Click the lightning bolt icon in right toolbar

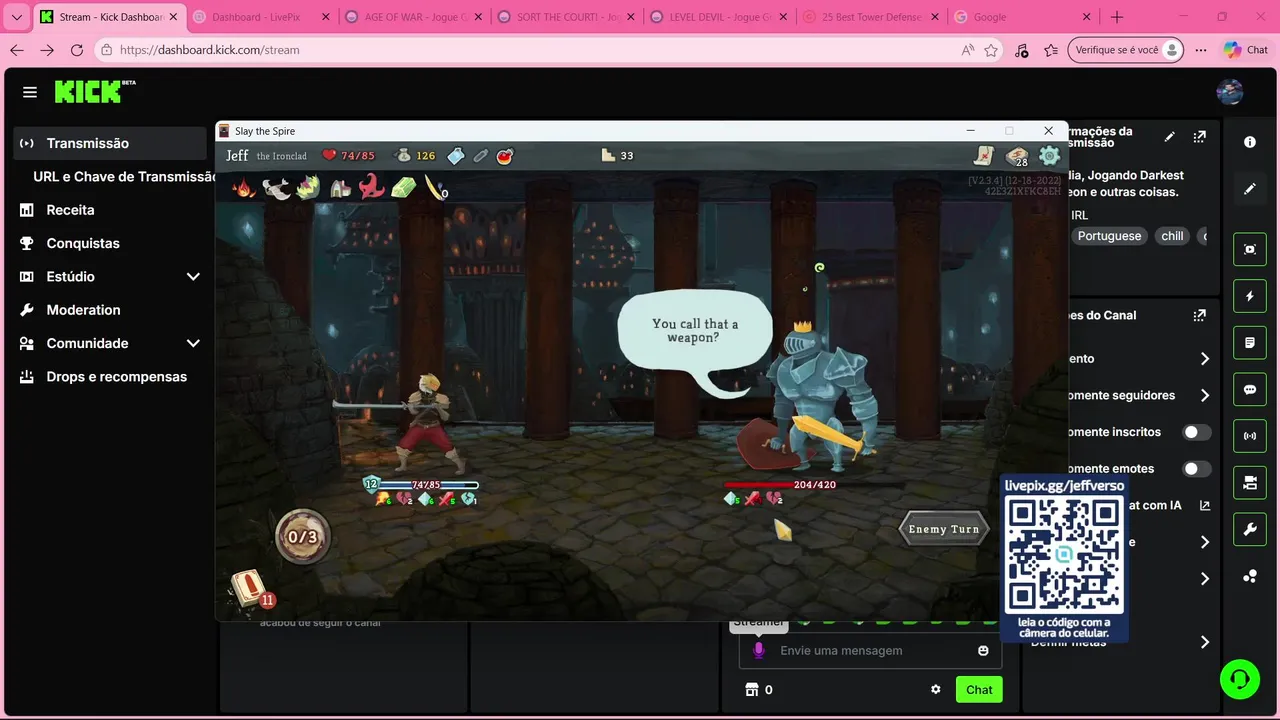(x=1250, y=296)
